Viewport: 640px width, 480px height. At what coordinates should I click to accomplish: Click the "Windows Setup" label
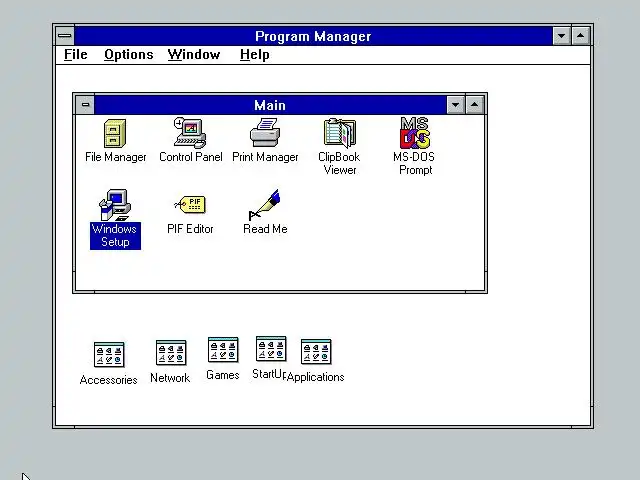click(x=115, y=236)
